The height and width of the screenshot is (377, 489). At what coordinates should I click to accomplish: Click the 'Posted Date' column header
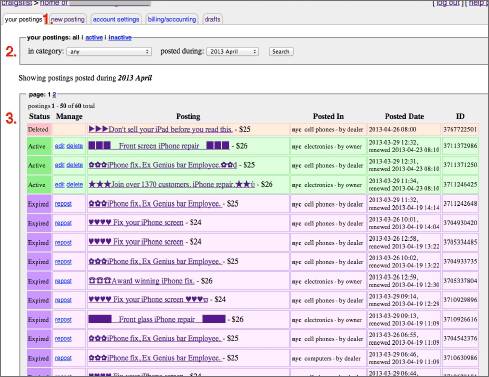pyautogui.click(x=404, y=116)
